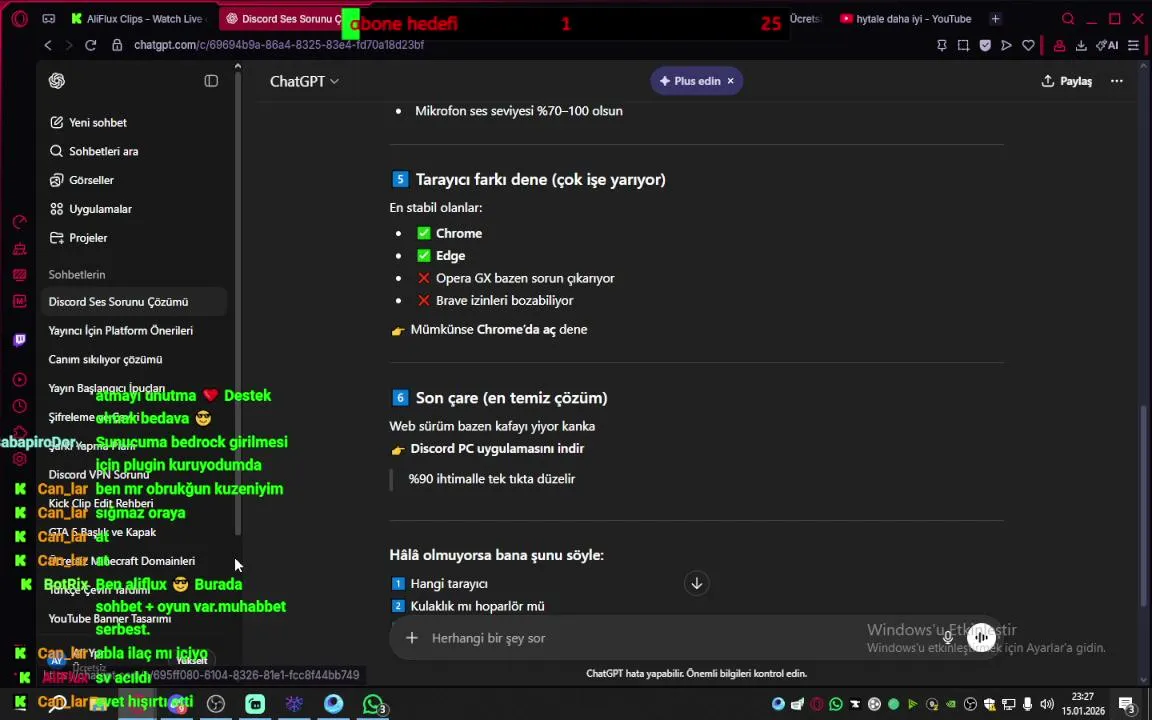Open the three-dot conversation options menu
Image resolution: width=1152 pixels, height=720 pixels.
click(1117, 81)
